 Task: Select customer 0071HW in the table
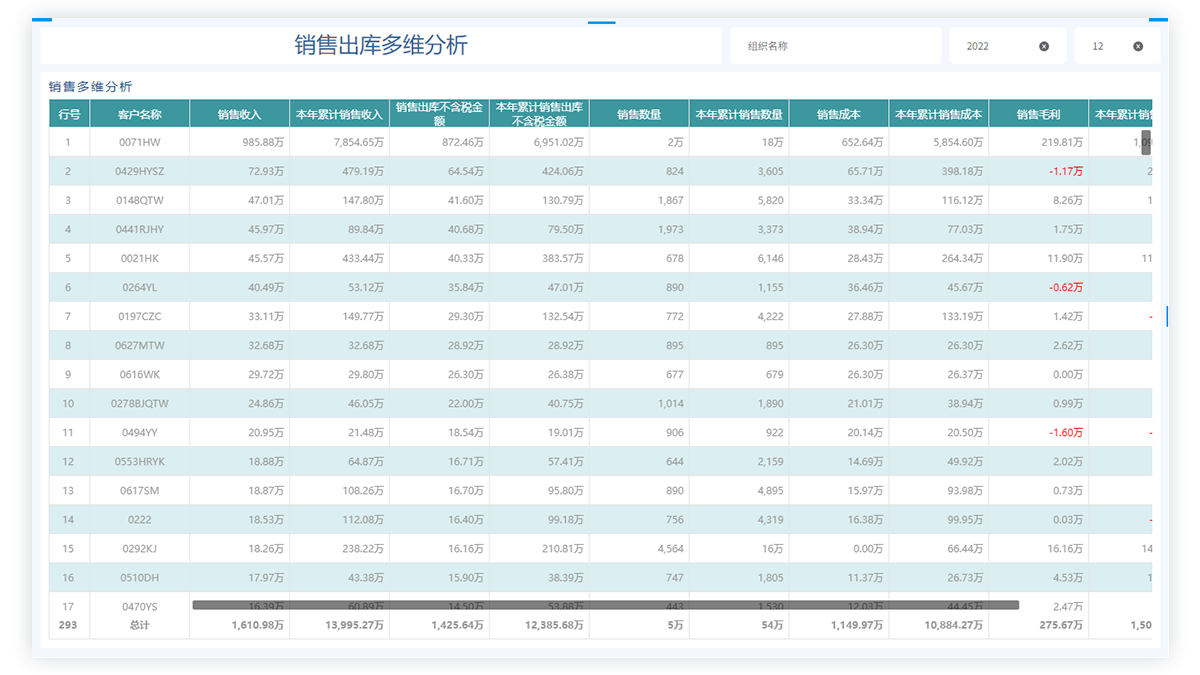pos(139,143)
